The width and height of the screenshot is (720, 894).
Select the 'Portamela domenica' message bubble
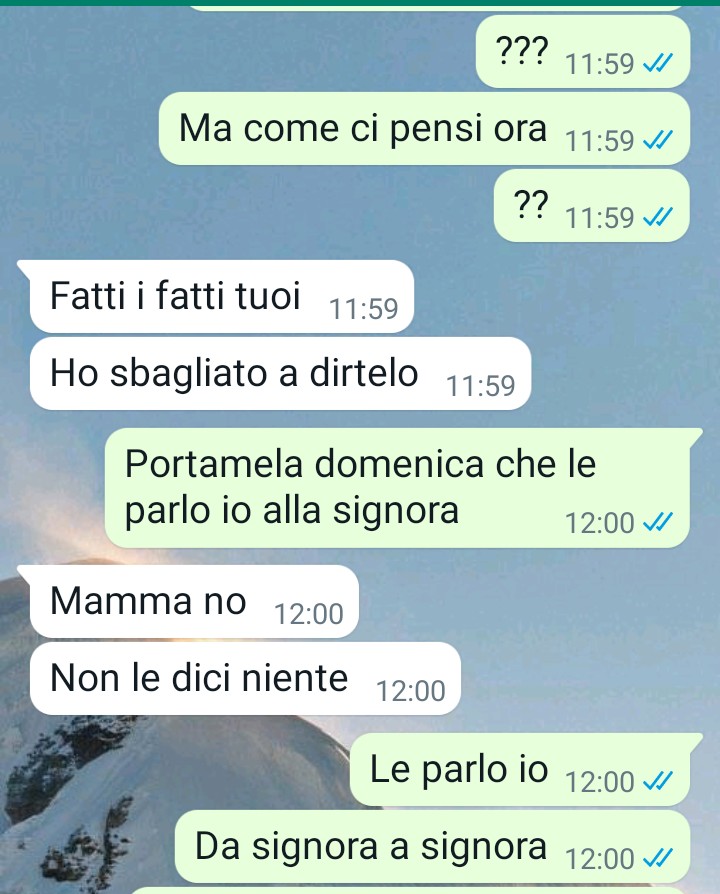coord(397,488)
